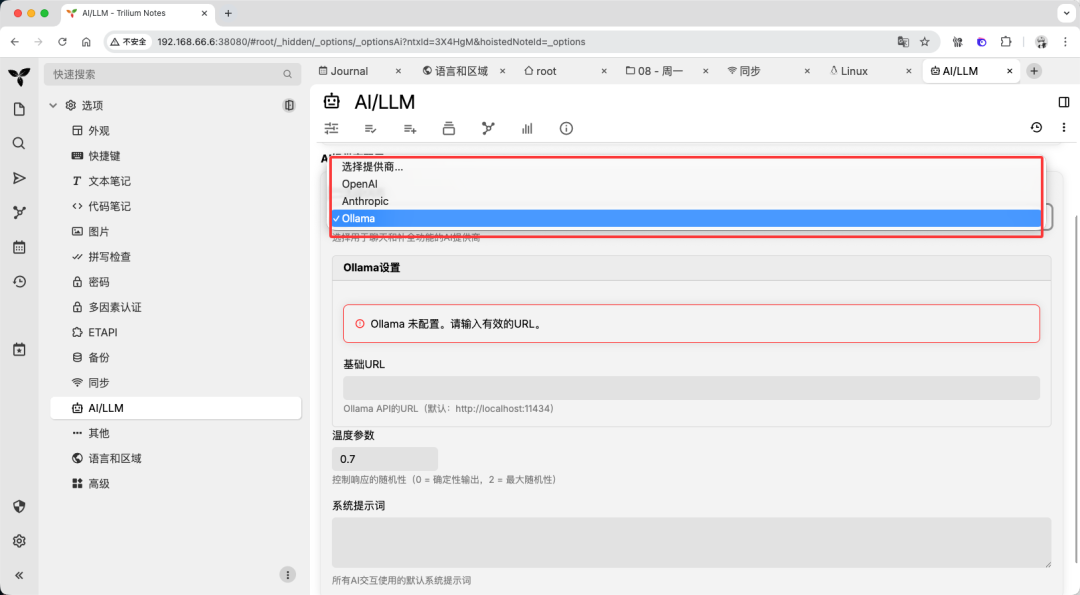The image size is (1080, 595).
Task: Open tree options three-dot button
Action: [288, 574]
